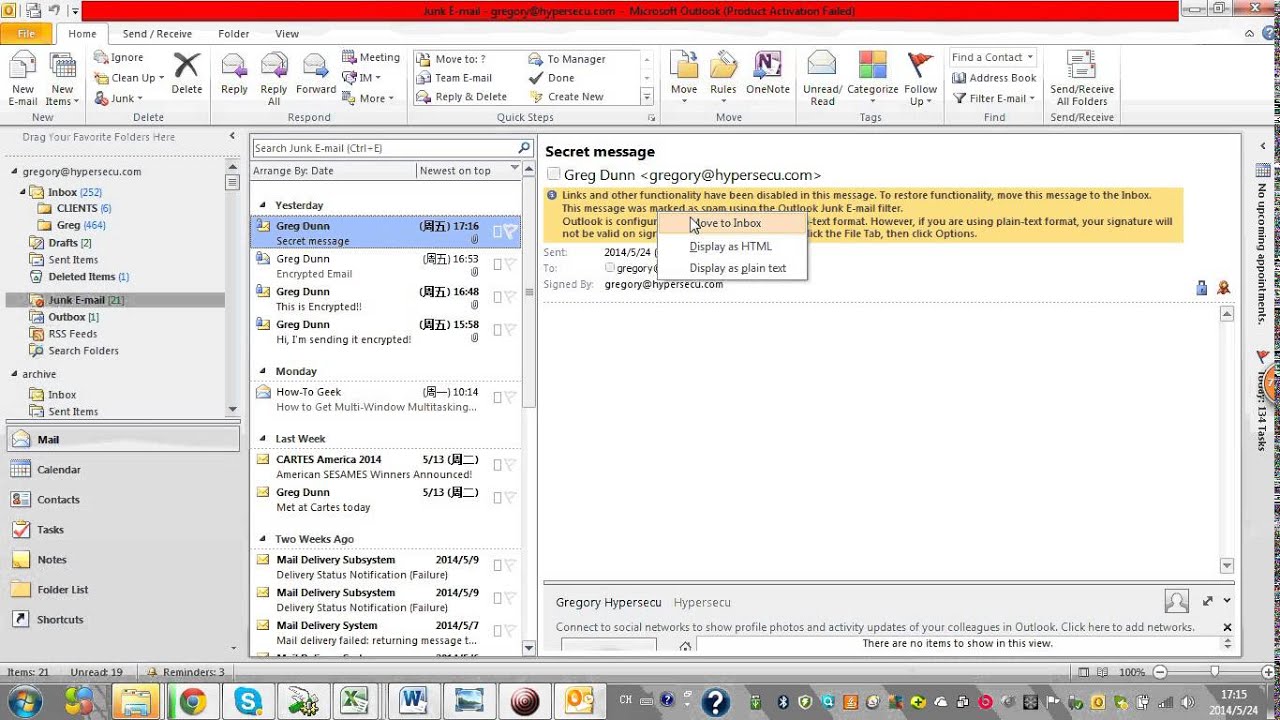
Task: Click the Move folder icon
Action: 684,66
